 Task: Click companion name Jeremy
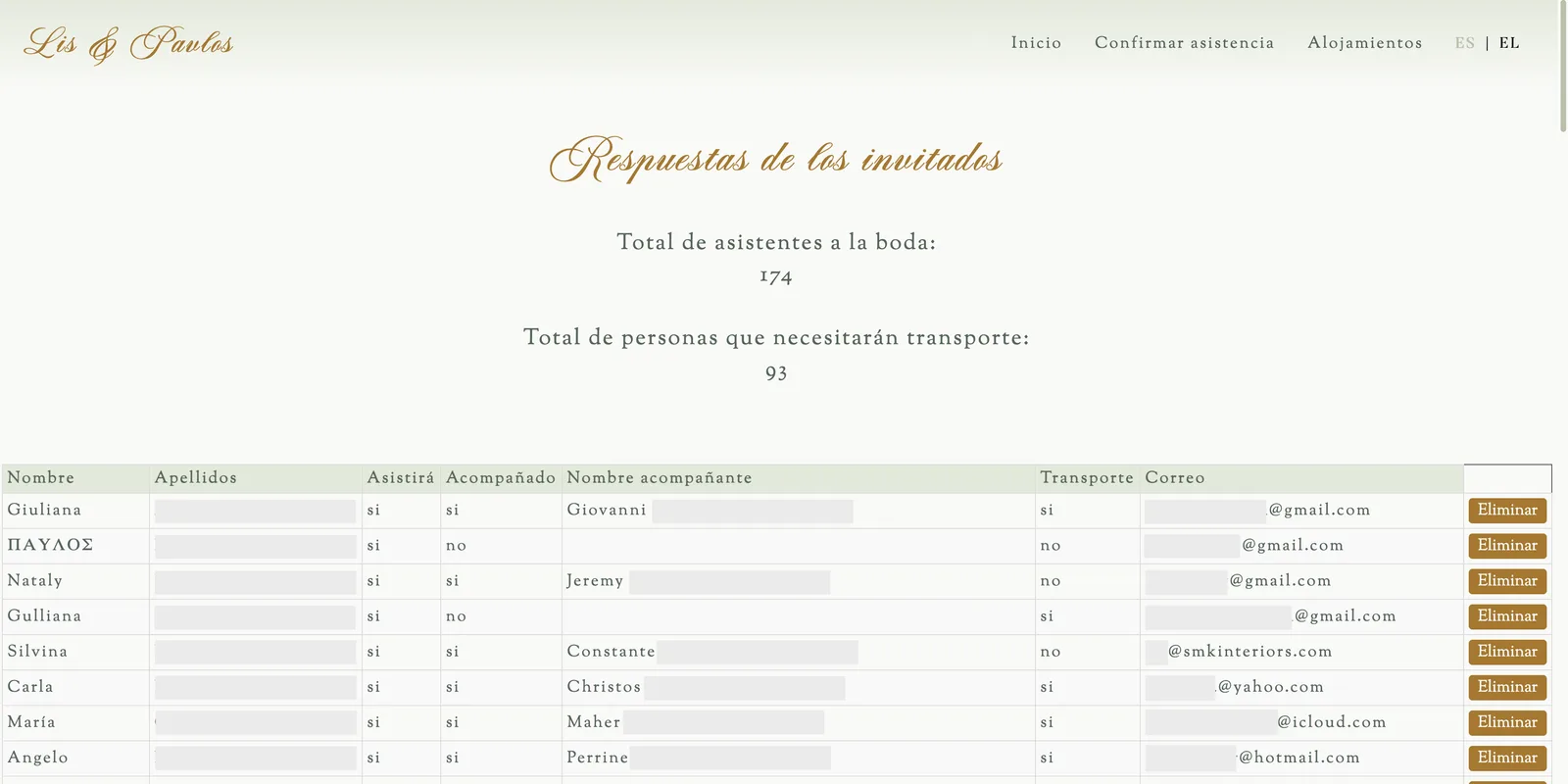(595, 580)
